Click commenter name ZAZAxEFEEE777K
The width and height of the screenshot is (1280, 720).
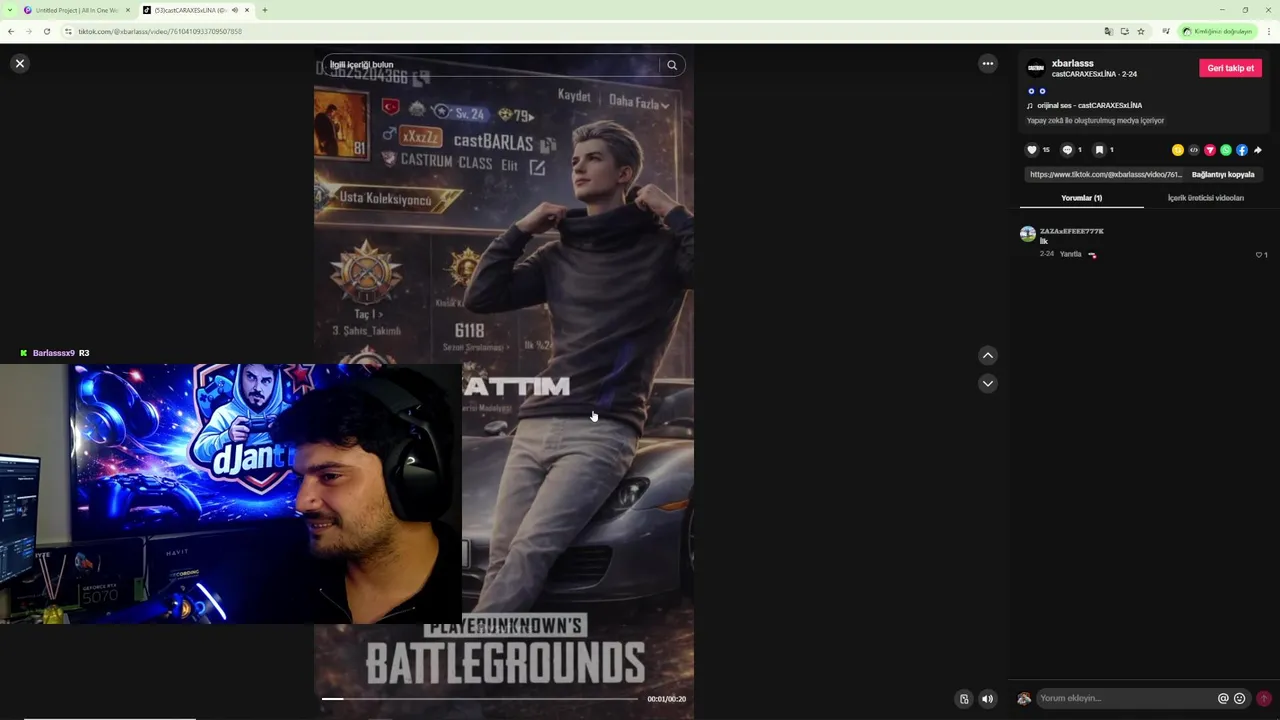(x=1072, y=231)
